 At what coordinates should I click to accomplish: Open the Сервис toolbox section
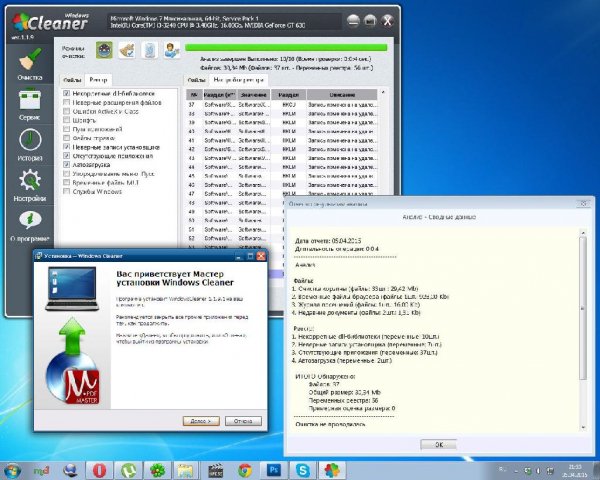tap(29, 104)
